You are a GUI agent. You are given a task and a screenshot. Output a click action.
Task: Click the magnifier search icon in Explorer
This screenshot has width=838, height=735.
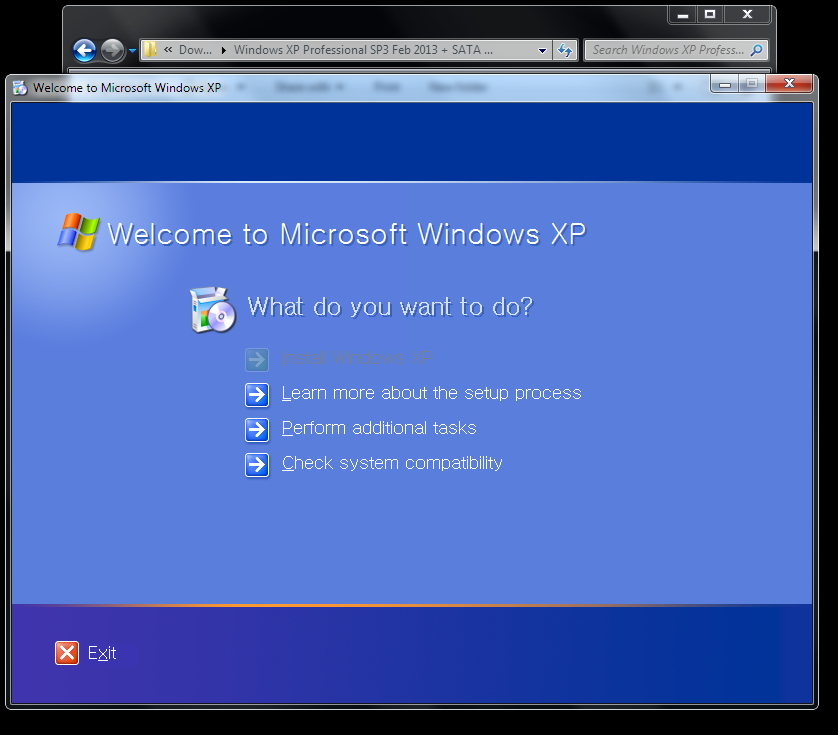pyautogui.click(x=756, y=50)
